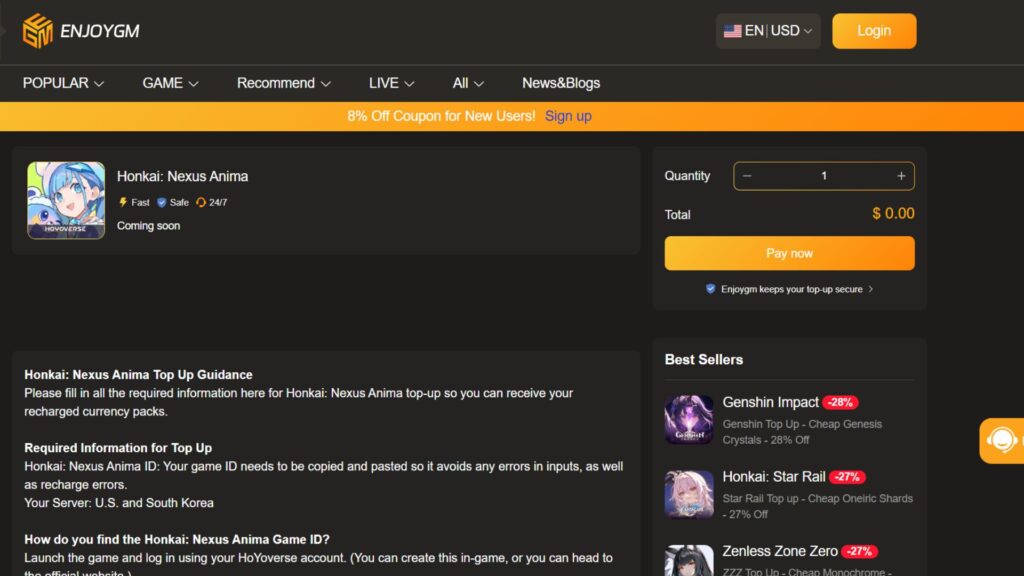This screenshot has width=1024, height=576.
Task: Click the Zenless Zone Zero game icon
Action: [x=689, y=560]
